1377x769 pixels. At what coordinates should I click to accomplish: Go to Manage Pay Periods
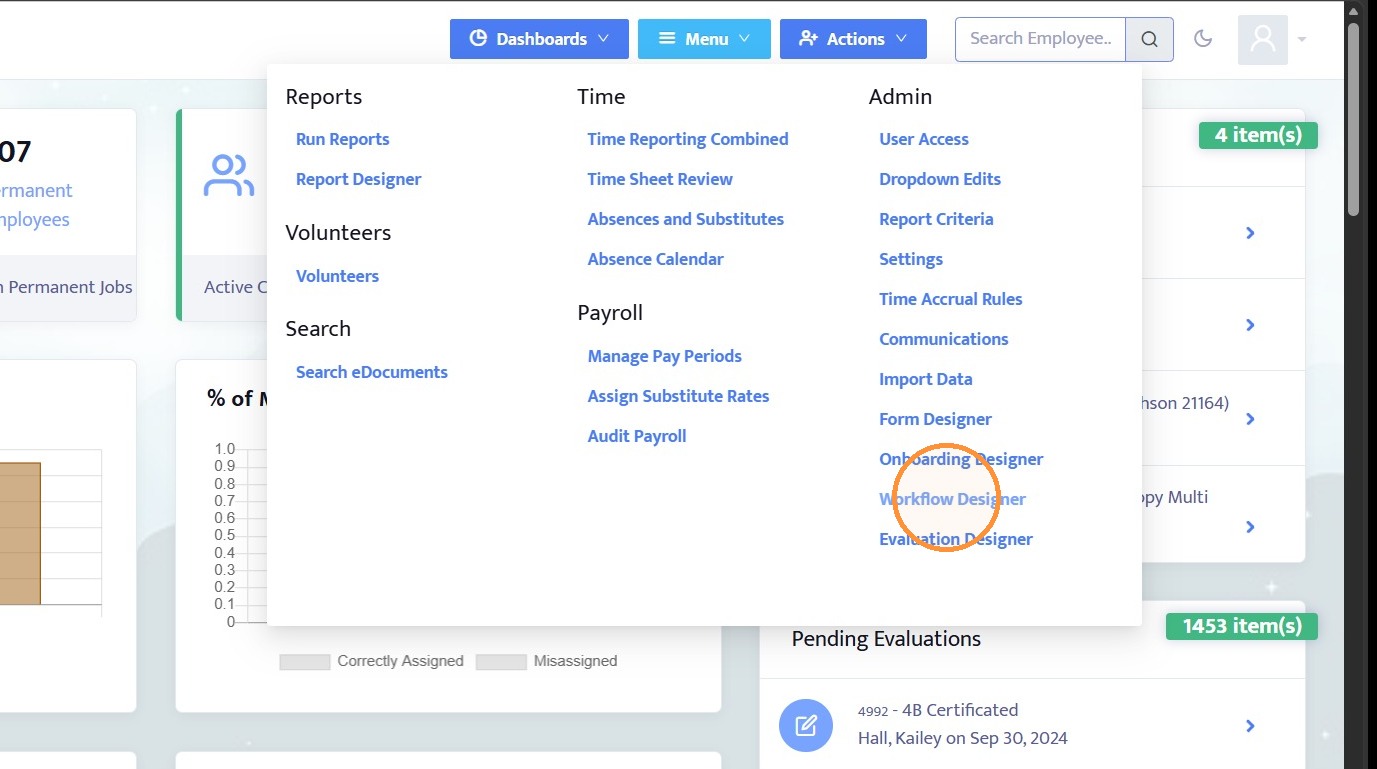click(x=665, y=356)
